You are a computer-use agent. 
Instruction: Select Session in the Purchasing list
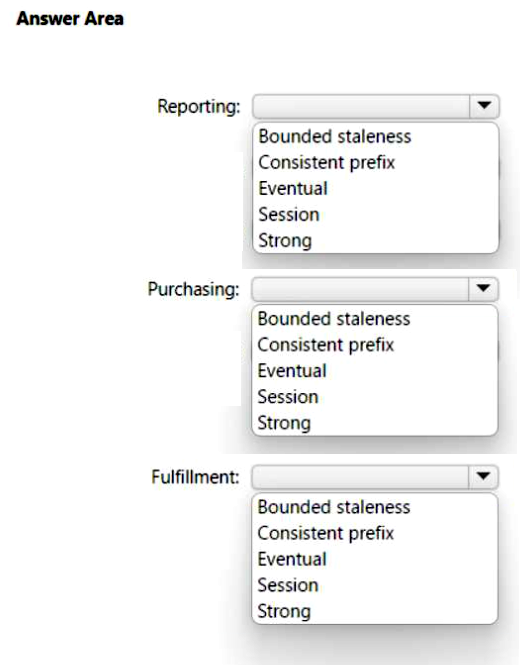click(x=288, y=397)
